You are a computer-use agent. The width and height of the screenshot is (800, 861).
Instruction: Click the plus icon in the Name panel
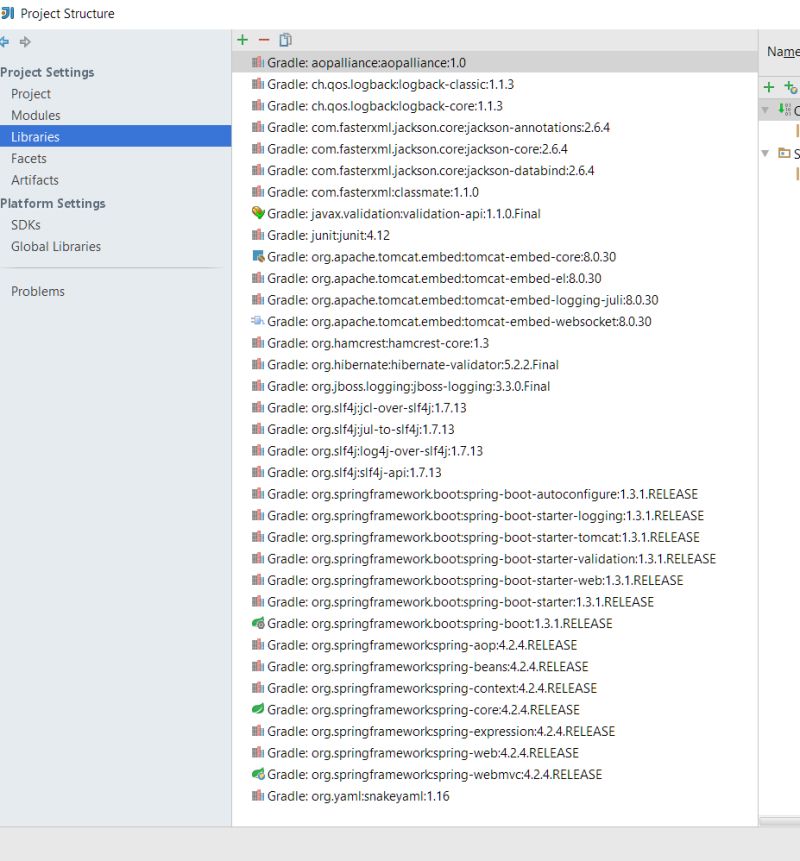pos(769,87)
